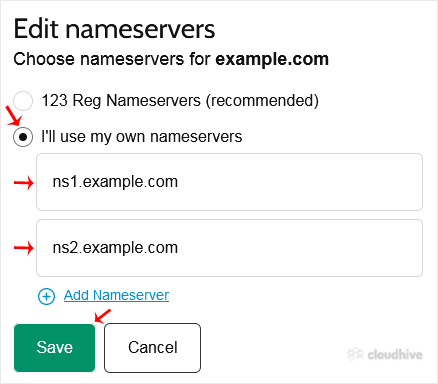Click the "Edit nameservers" heading
The width and height of the screenshot is (438, 384).
click(114, 29)
